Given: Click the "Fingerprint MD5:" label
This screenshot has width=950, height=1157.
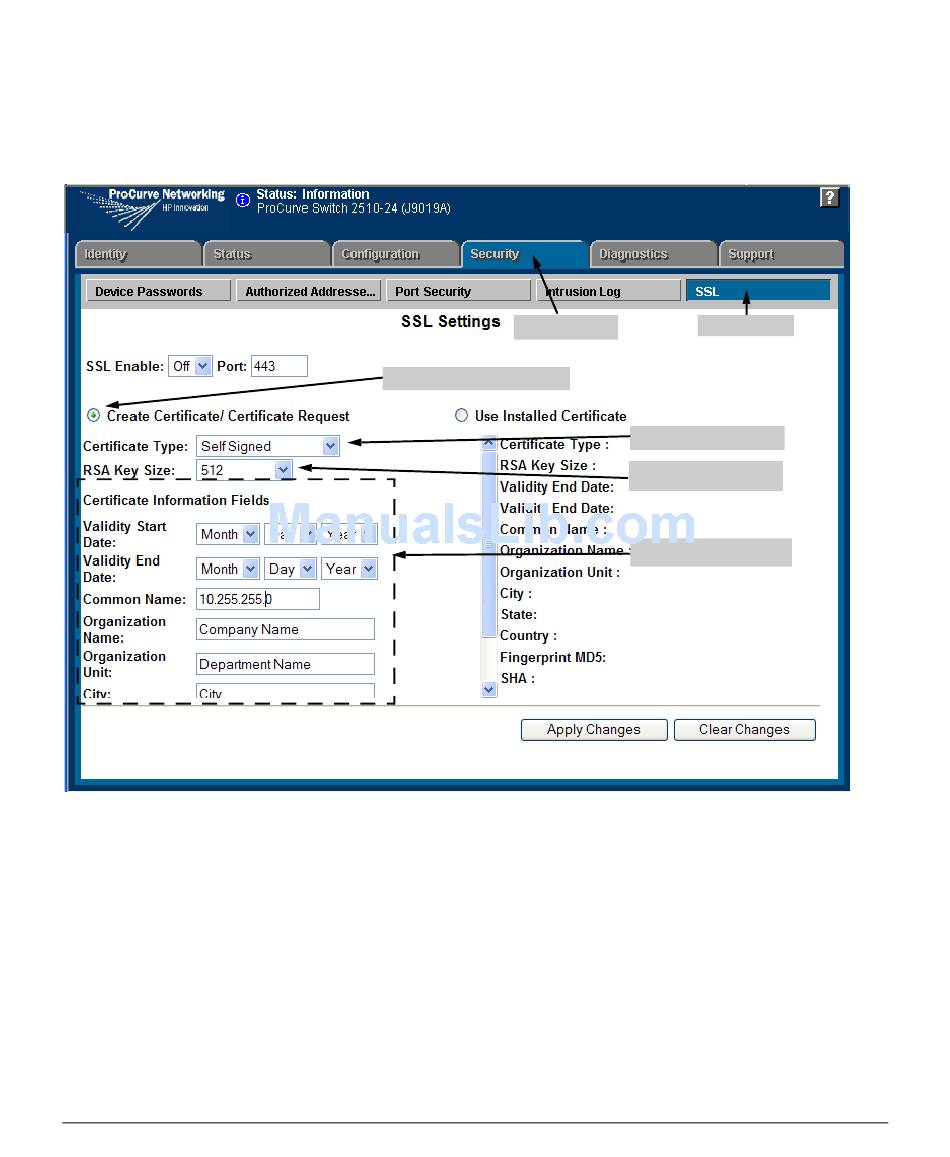Looking at the screenshot, I should 553,657.
